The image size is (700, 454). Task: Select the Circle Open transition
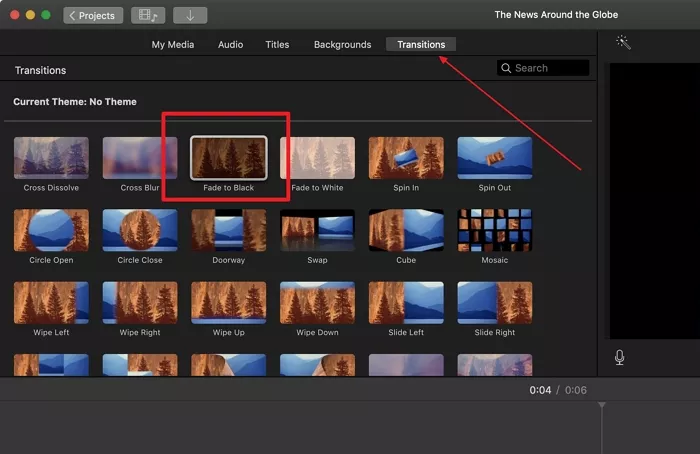click(51, 230)
